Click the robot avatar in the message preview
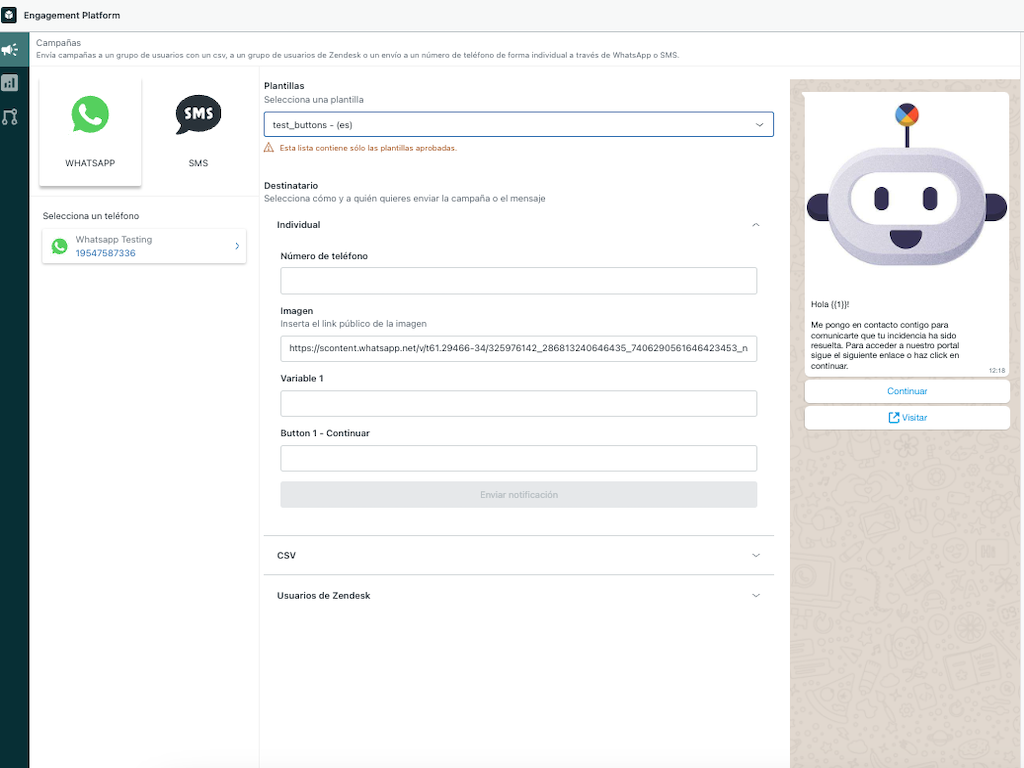The image size is (1024, 768). [x=905, y=190]
